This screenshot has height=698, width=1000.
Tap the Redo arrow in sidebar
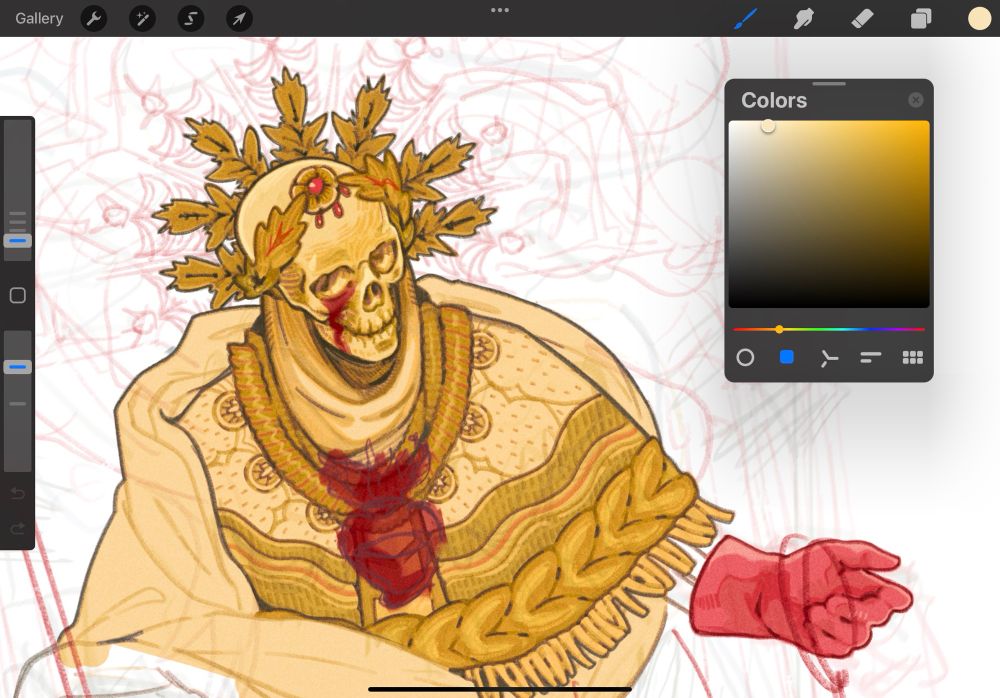click(x=18, y=528)
